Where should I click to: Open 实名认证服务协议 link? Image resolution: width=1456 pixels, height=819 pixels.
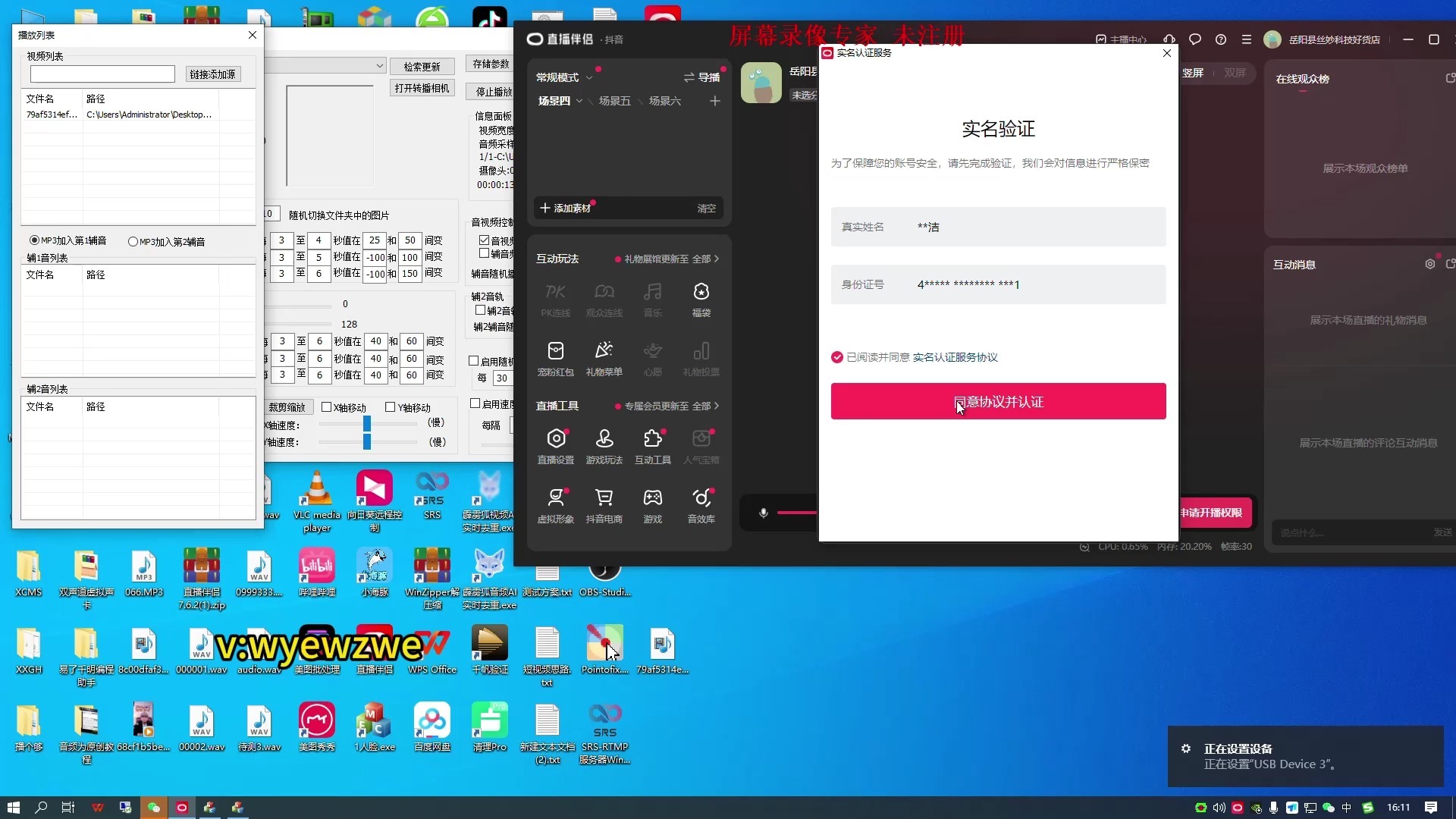(955, 357)
